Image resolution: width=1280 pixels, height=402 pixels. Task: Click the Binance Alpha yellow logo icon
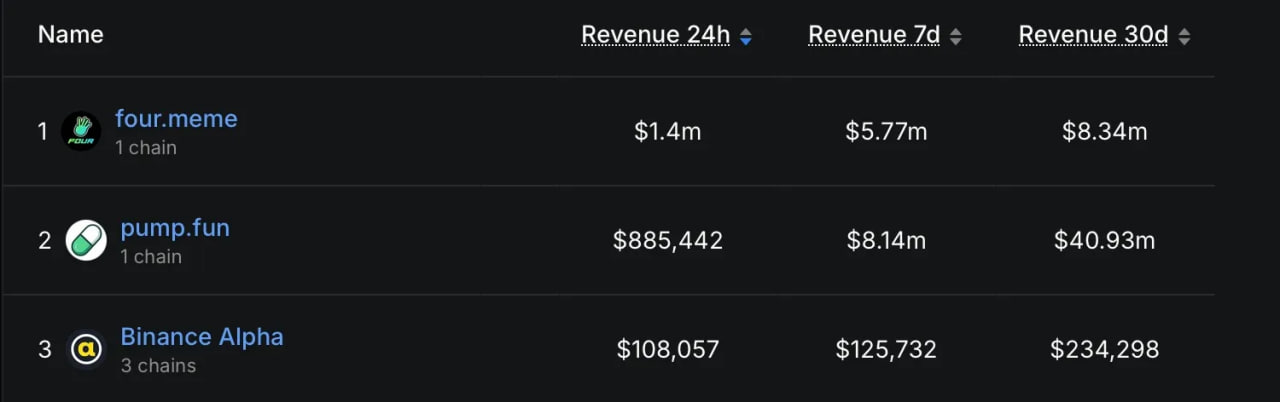click(x=86, y=349)
